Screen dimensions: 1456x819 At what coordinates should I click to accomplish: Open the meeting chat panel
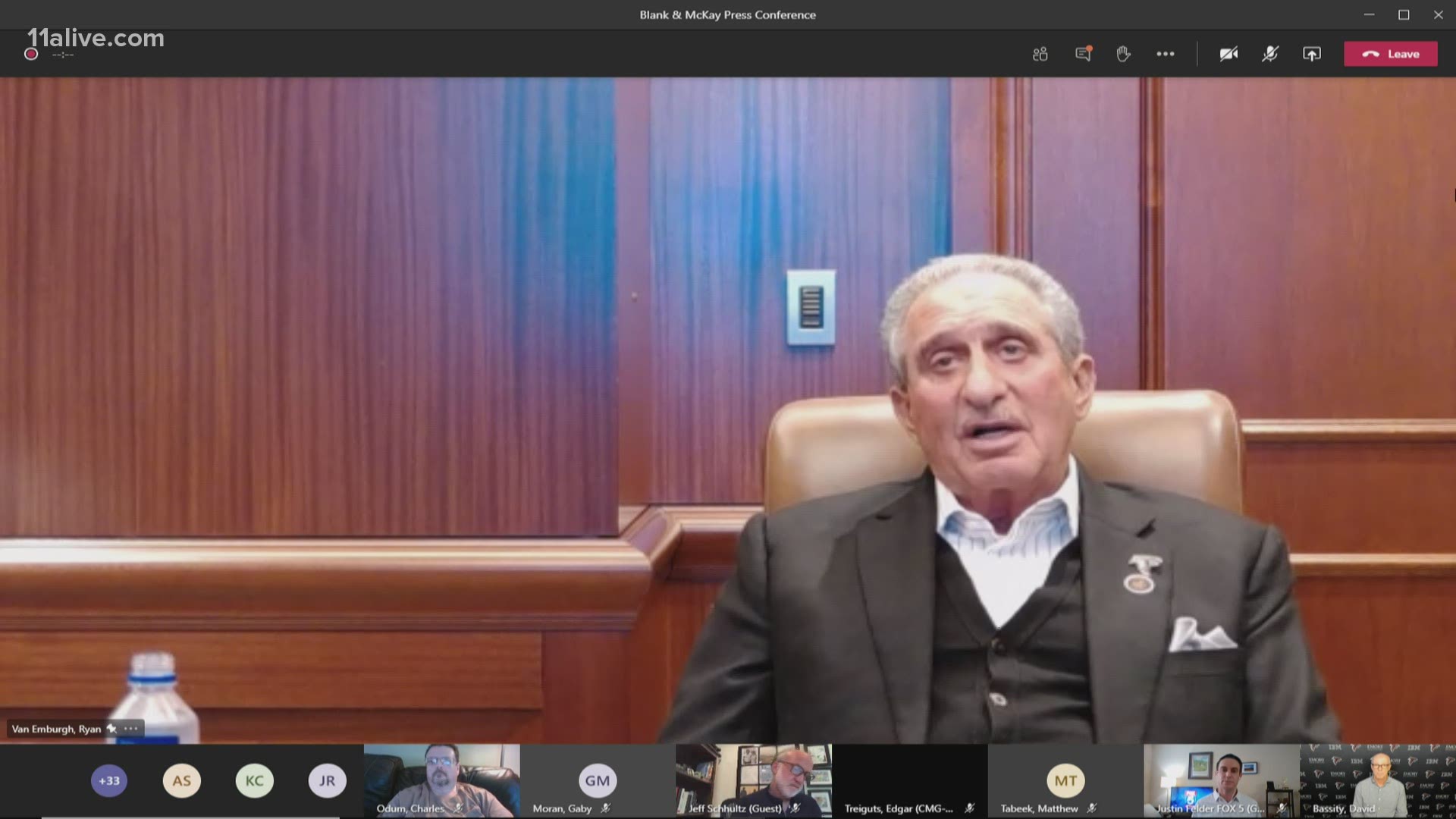tap(1083, 54)
